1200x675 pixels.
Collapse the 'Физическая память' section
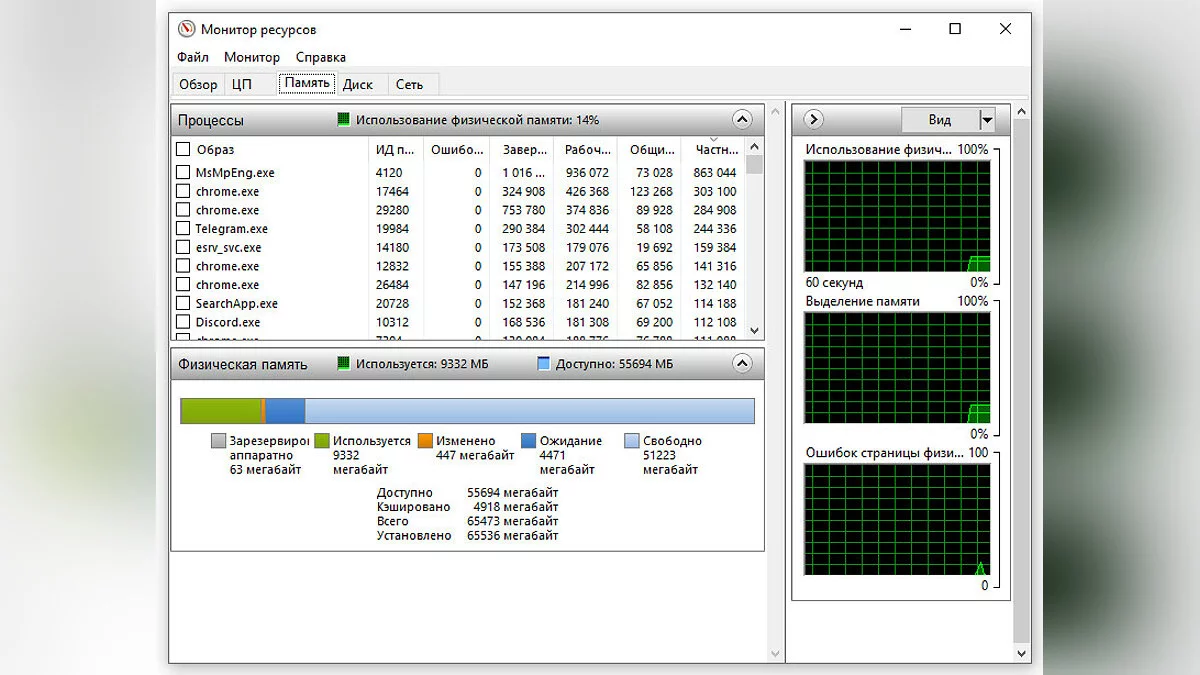[742, 364]
